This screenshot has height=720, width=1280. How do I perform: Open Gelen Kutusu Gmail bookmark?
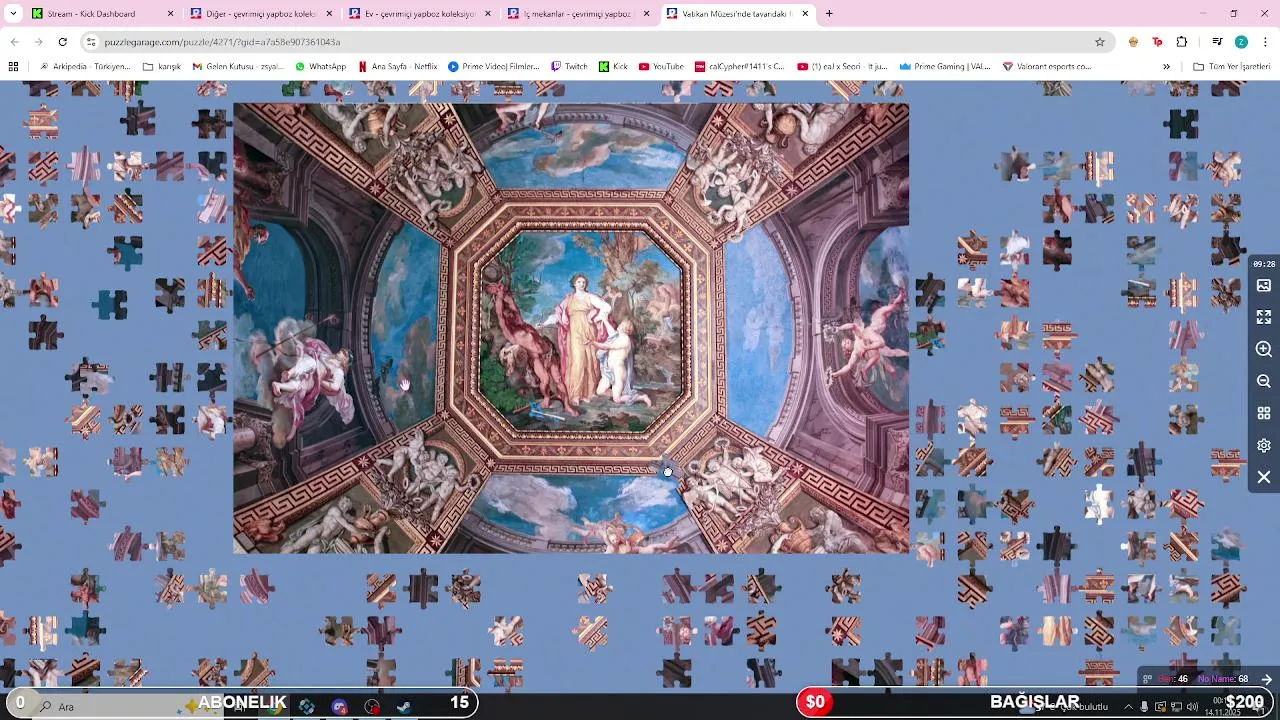pyautogui.click(x=238, y=67)
